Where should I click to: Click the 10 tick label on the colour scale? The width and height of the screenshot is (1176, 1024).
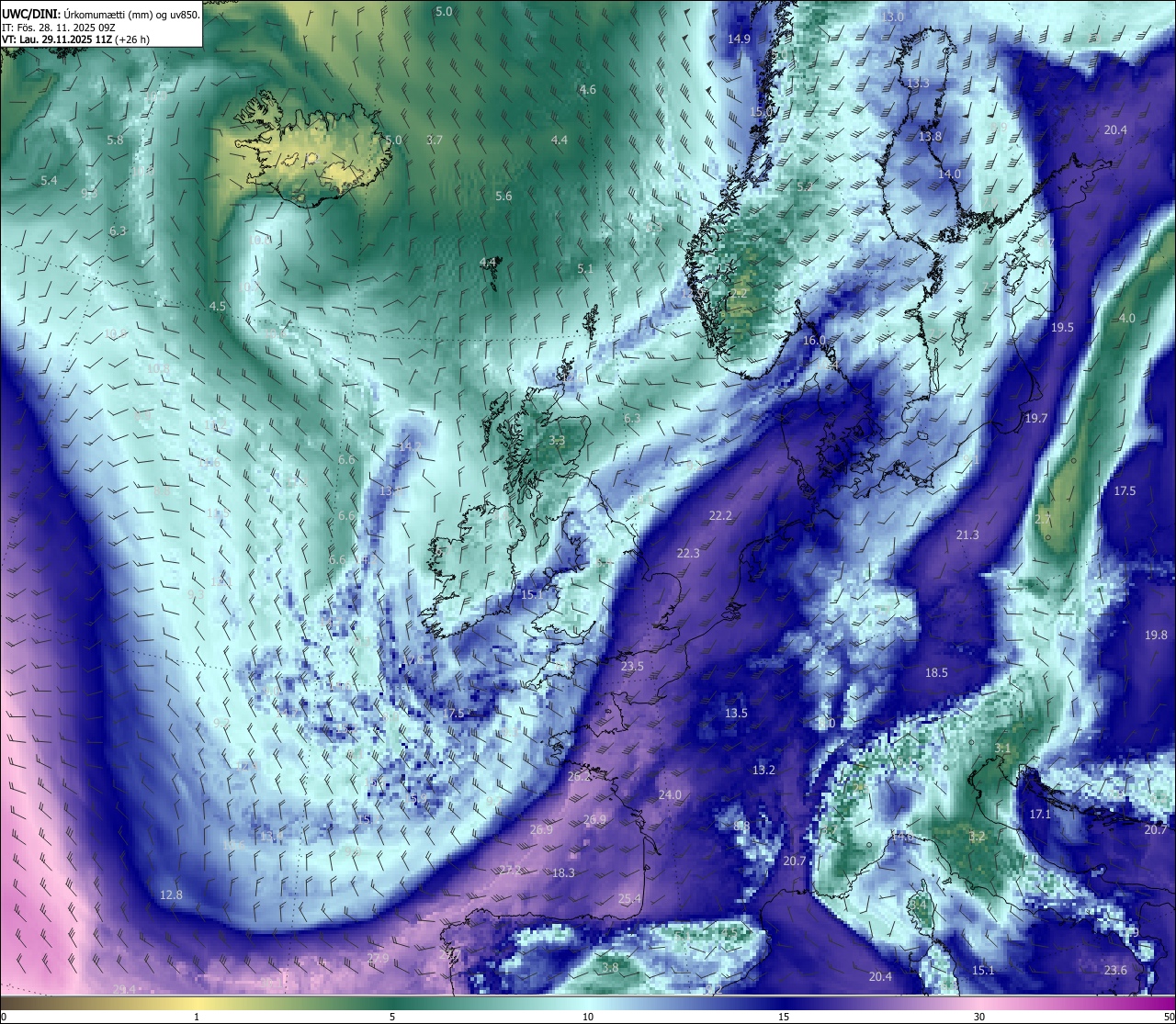(588, 1017)
